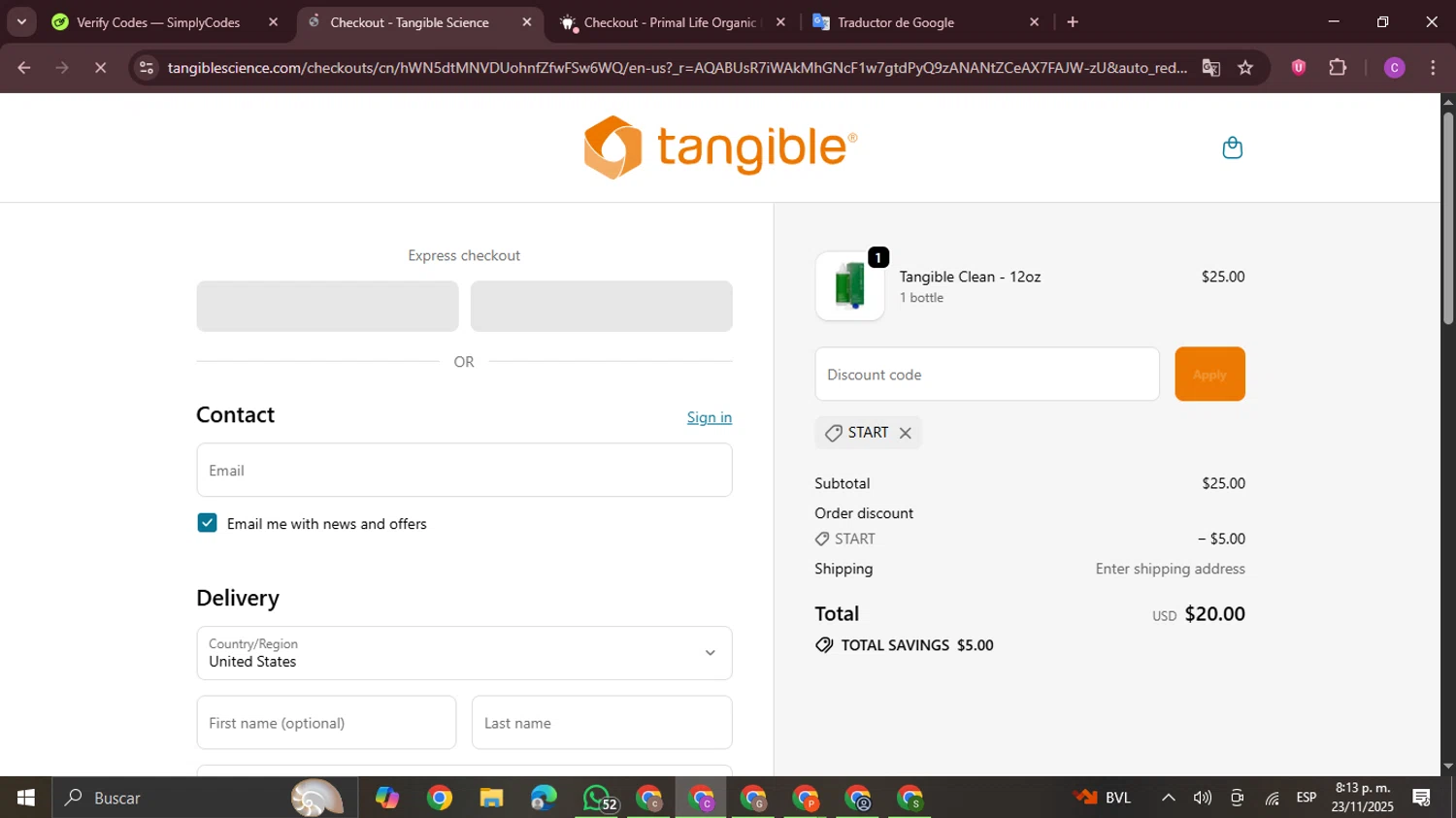Click the Last name field

(x=602, y=723)
